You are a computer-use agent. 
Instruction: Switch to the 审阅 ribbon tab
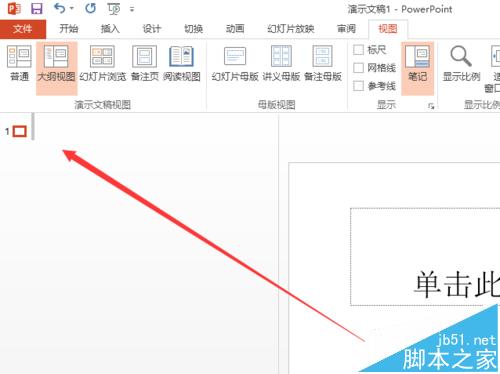(x=346, y=29)
